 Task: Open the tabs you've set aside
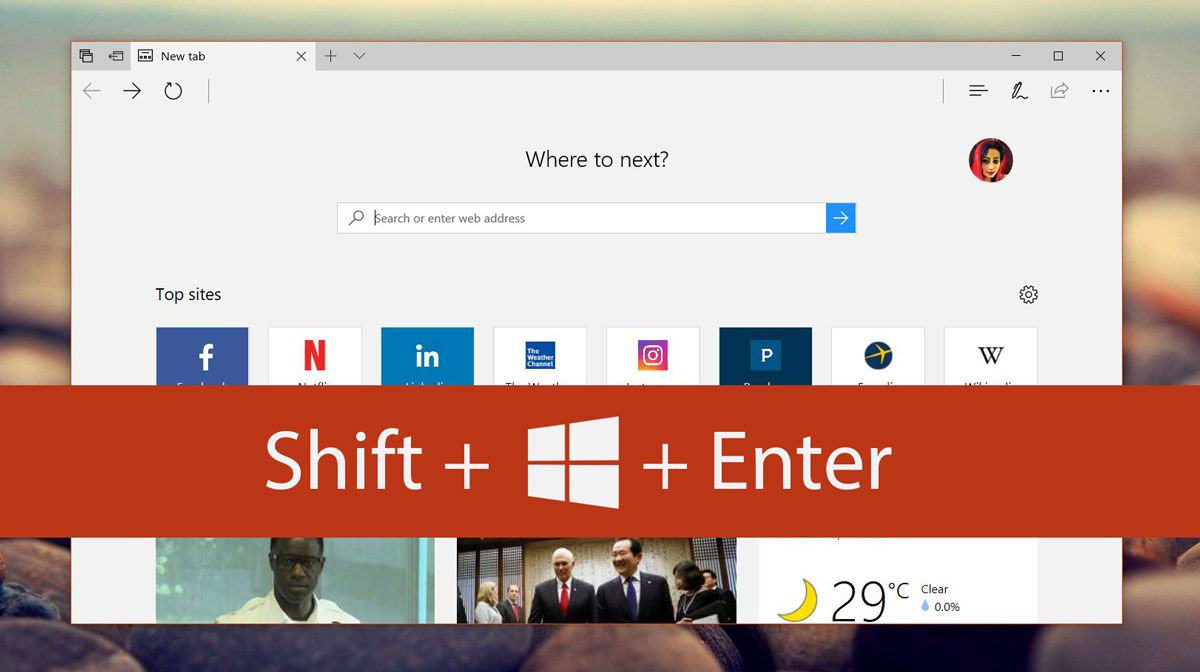[x=86, y=56]
